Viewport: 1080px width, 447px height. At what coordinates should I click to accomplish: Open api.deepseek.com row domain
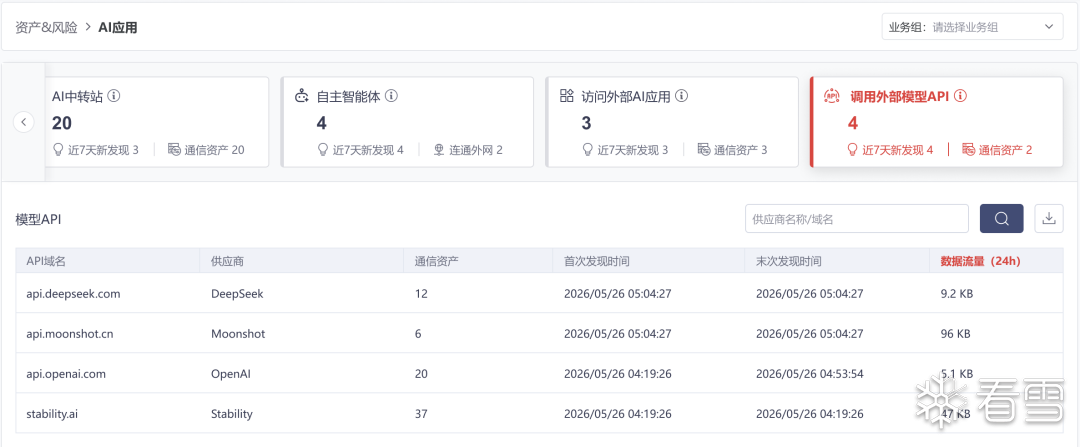point(73,293)
